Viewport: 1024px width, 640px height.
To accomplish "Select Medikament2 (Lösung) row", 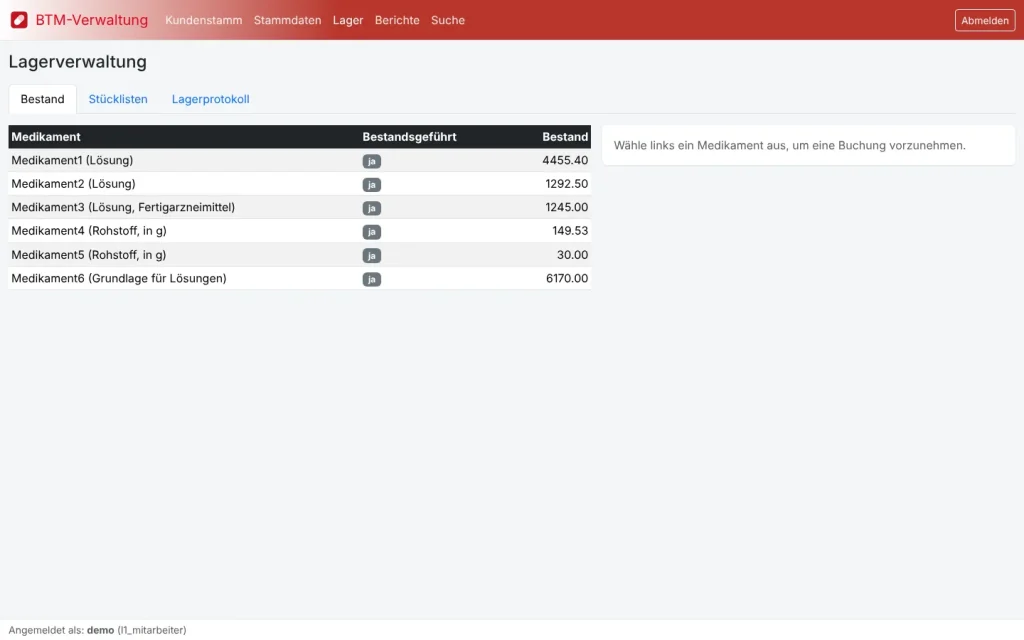I will [300, 184].
